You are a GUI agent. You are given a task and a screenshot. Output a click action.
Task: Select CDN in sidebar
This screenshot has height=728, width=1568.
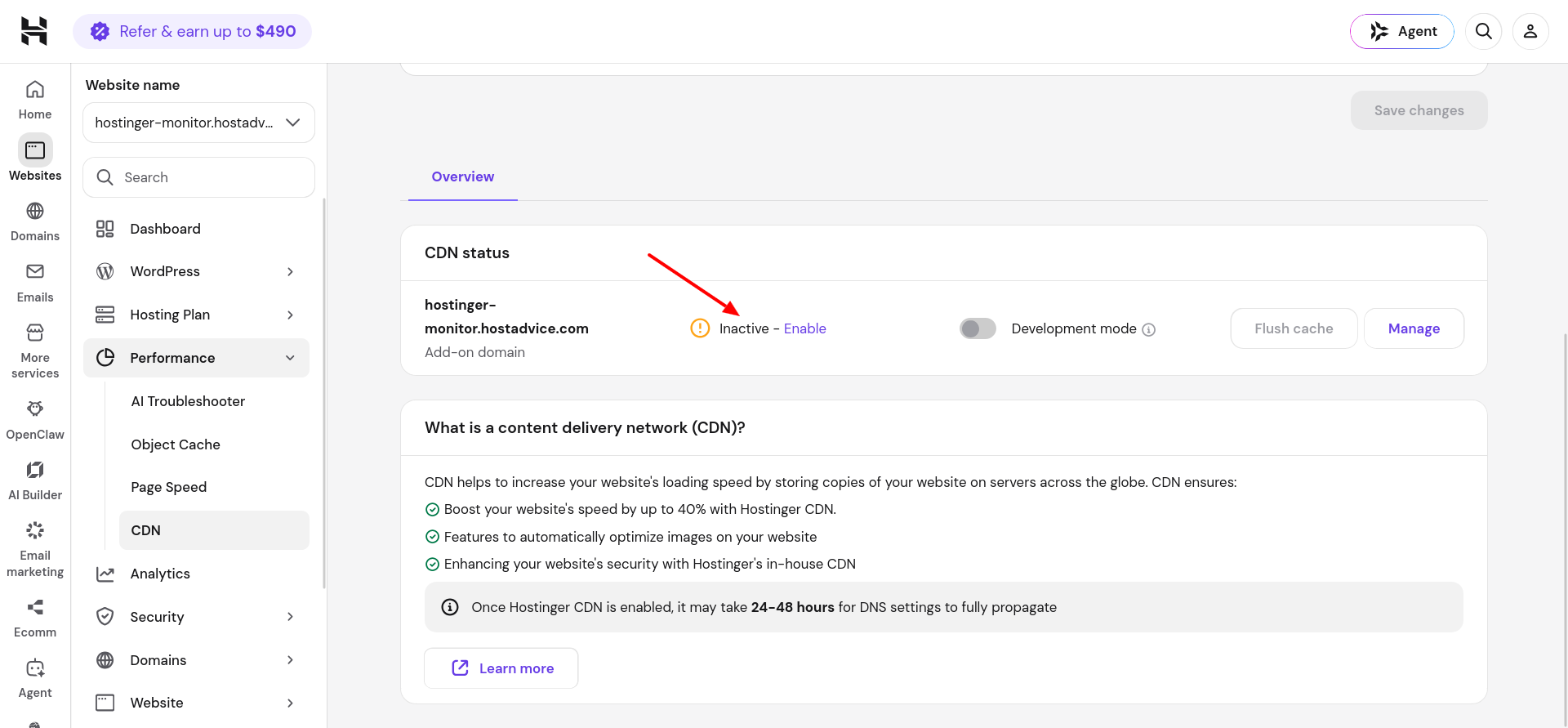[214, 530]
